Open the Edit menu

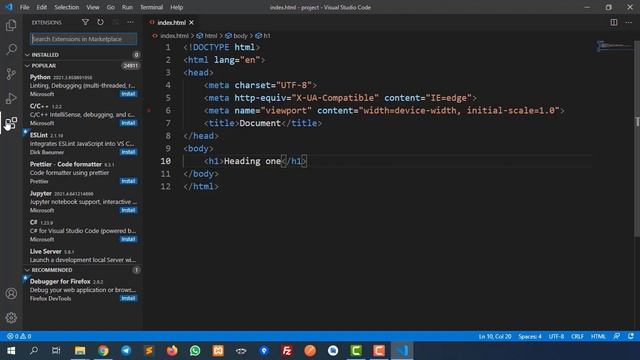(42, 7)
